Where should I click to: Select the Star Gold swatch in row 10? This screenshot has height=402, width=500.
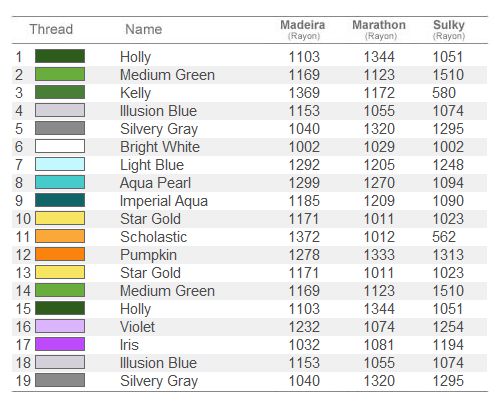(60, 218)
